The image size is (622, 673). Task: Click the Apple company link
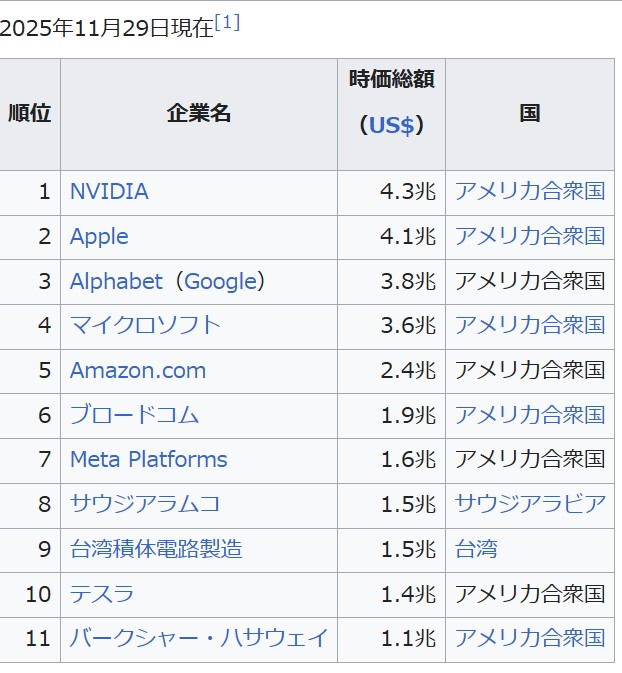[x=99, y=237]
